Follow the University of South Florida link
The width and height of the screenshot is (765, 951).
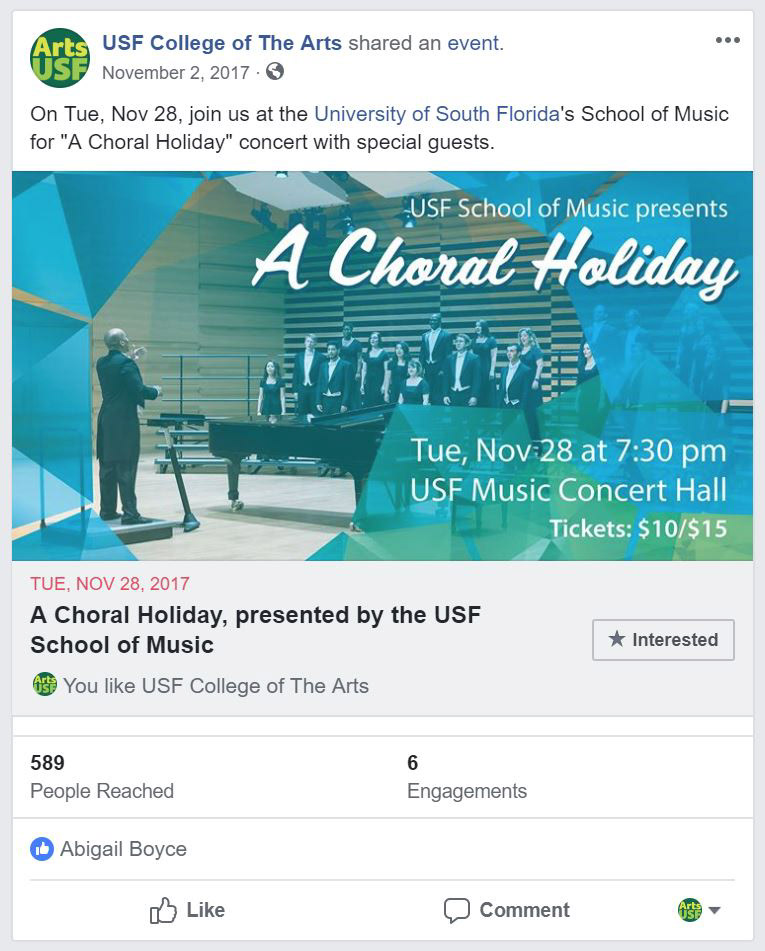point(436,114)
